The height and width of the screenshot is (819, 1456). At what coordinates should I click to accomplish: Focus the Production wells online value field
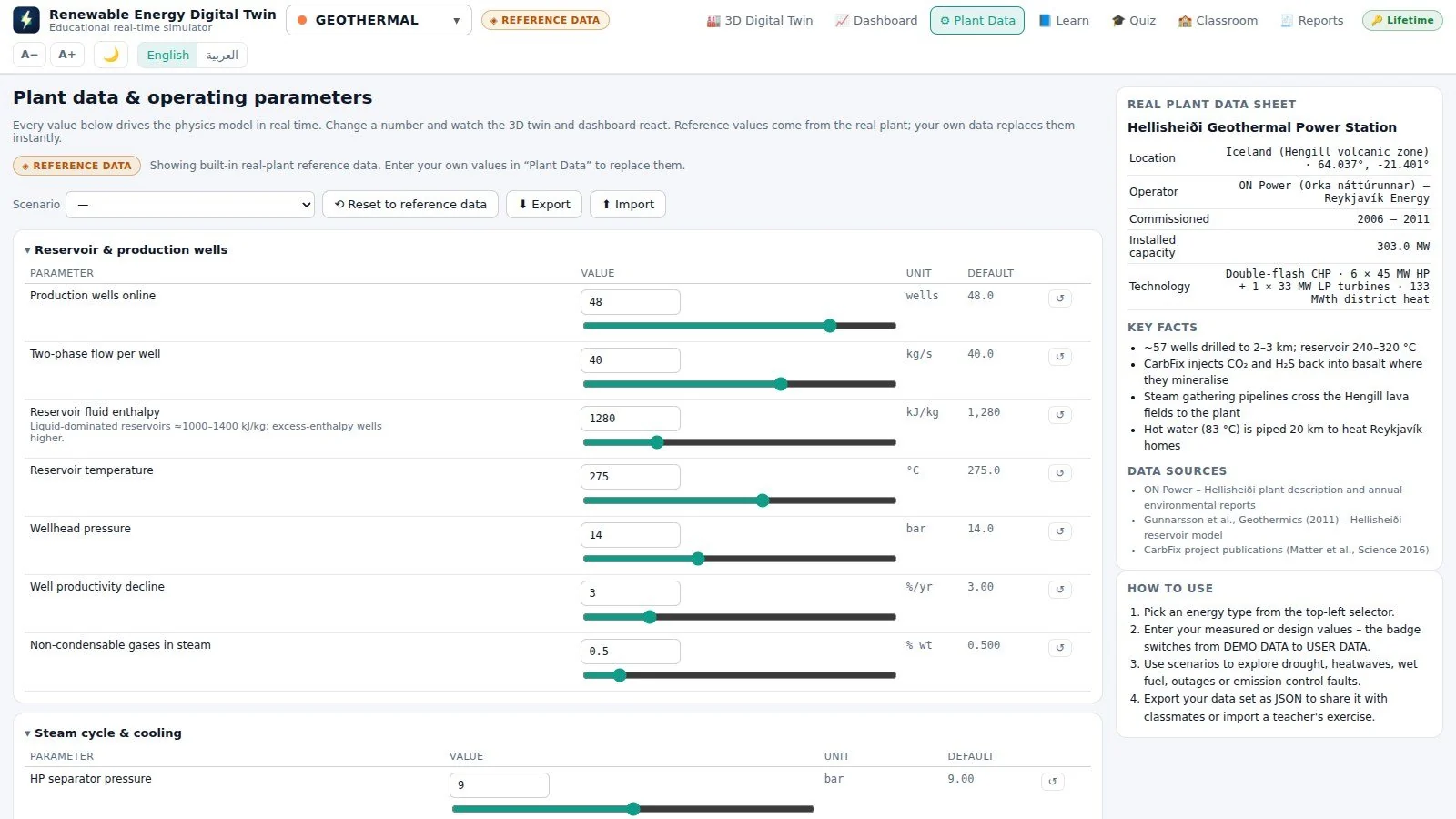(631, 302)
